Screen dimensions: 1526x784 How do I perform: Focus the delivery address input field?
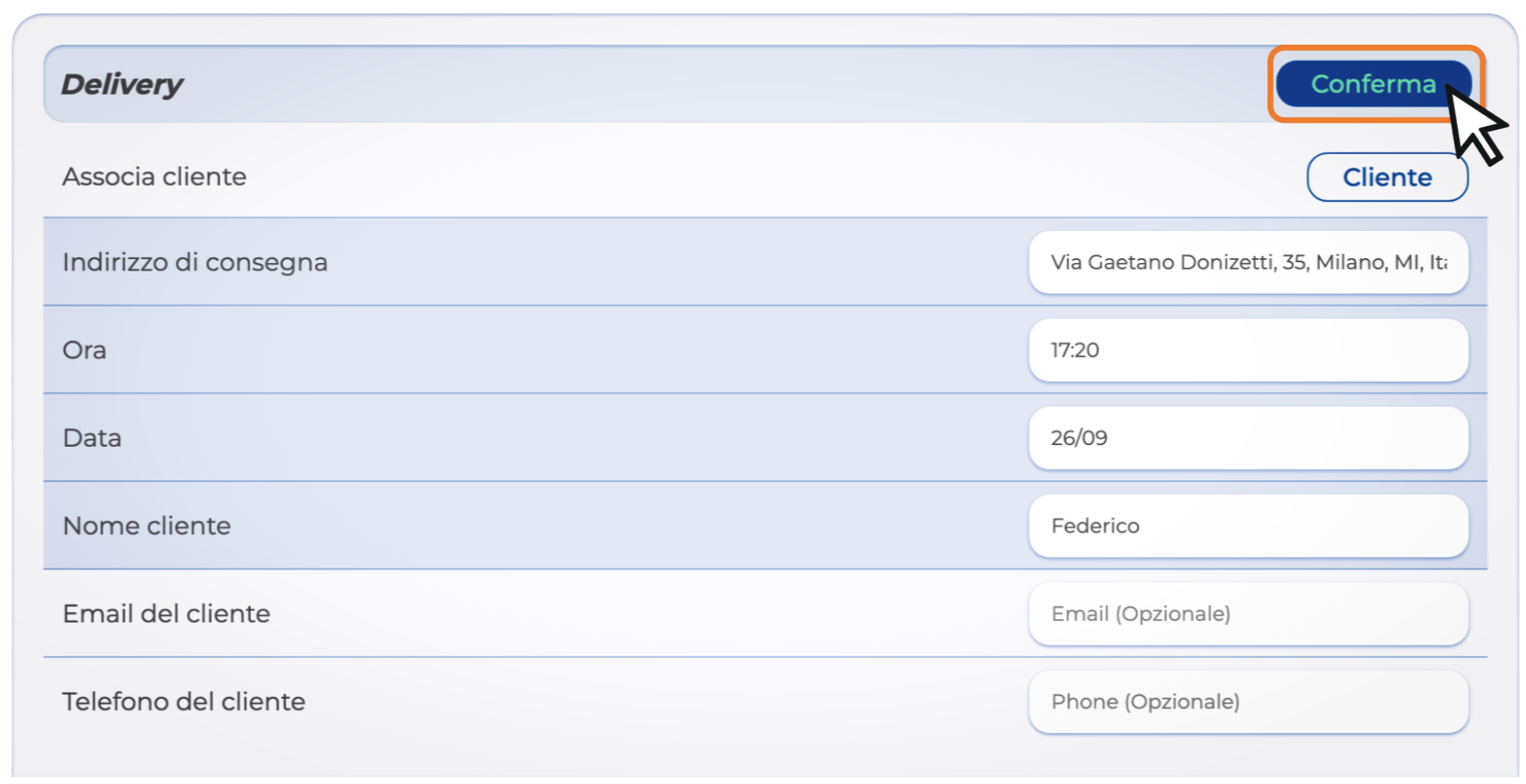click(1247, 263)
